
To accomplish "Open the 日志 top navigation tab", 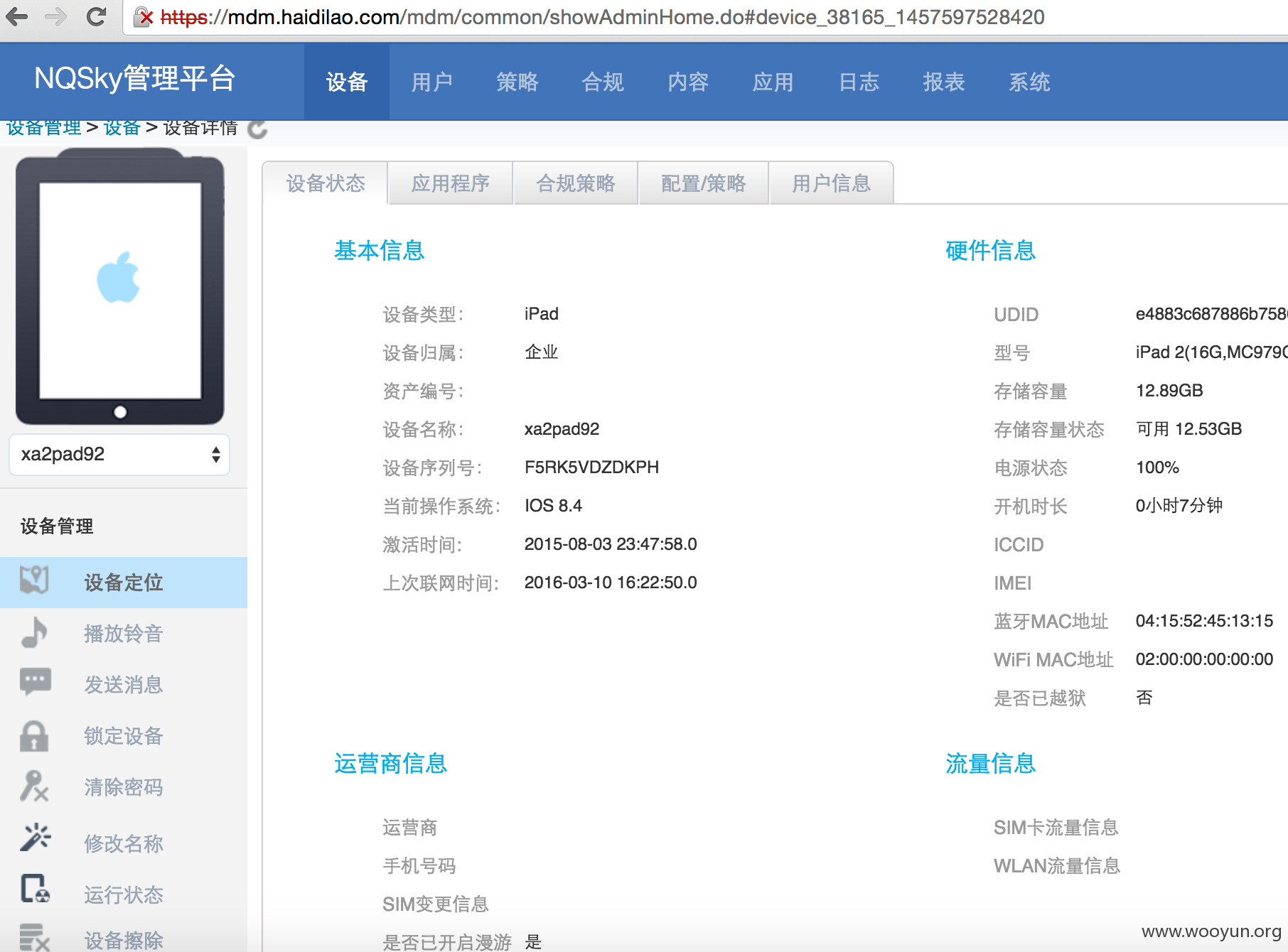I will pyautogui.click(x=859, y=82).
